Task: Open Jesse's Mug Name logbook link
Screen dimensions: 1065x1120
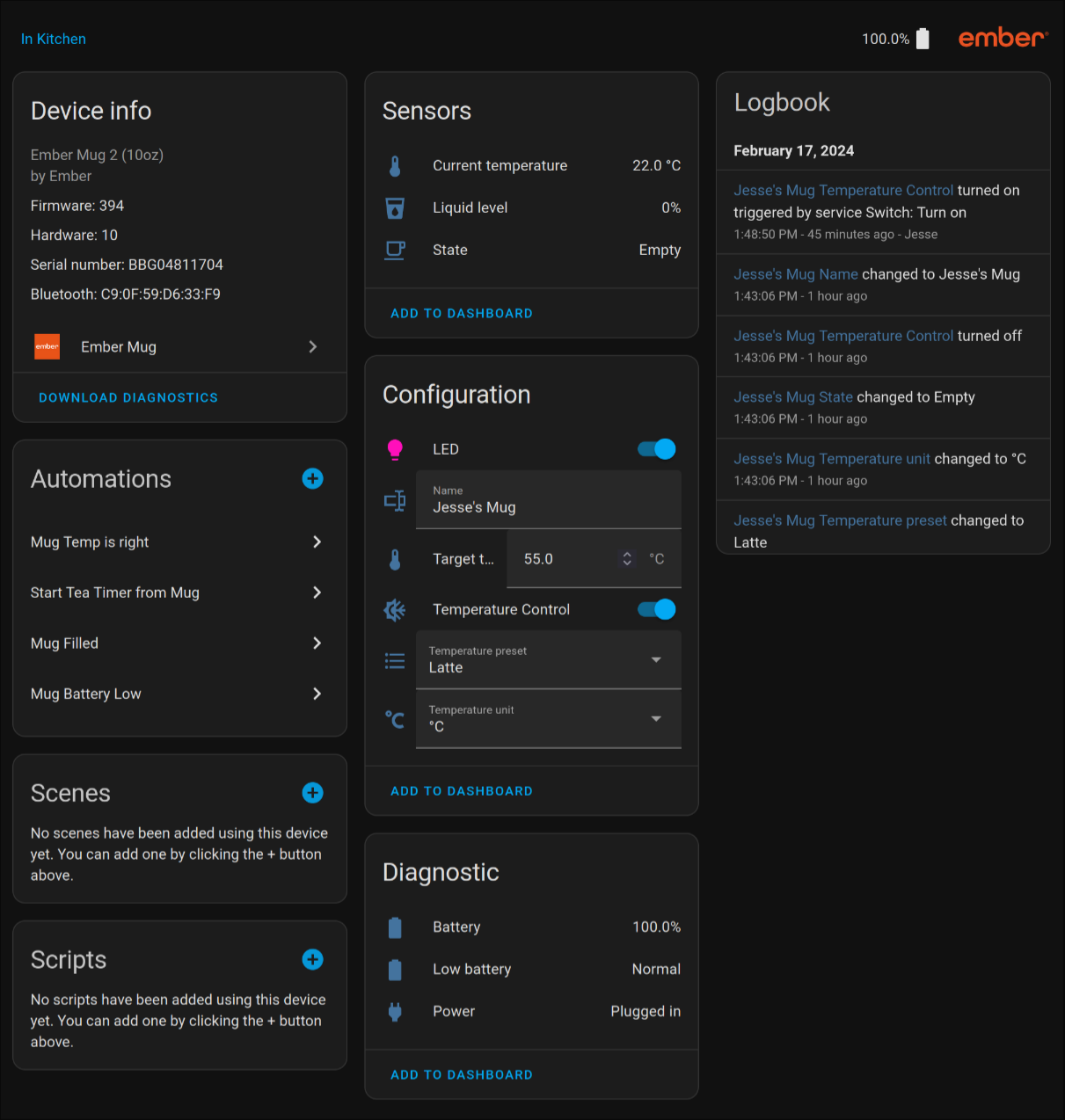Action: (796, 274)
